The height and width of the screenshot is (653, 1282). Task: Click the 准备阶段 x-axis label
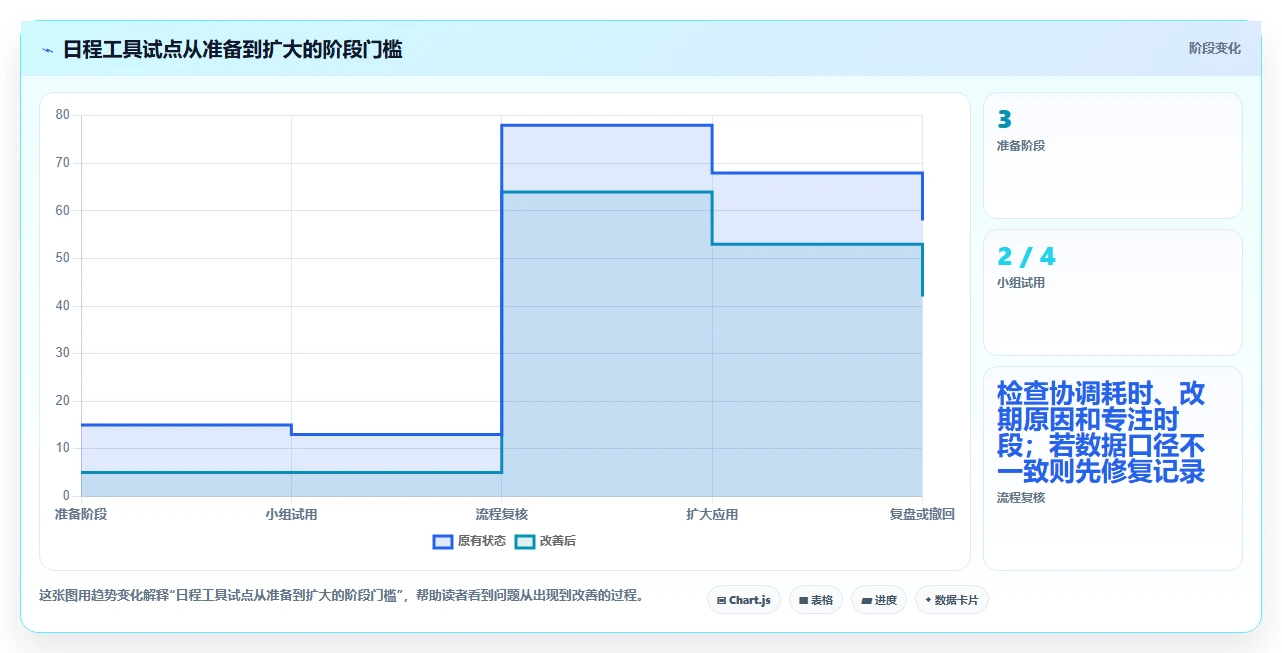click(81, 514)
